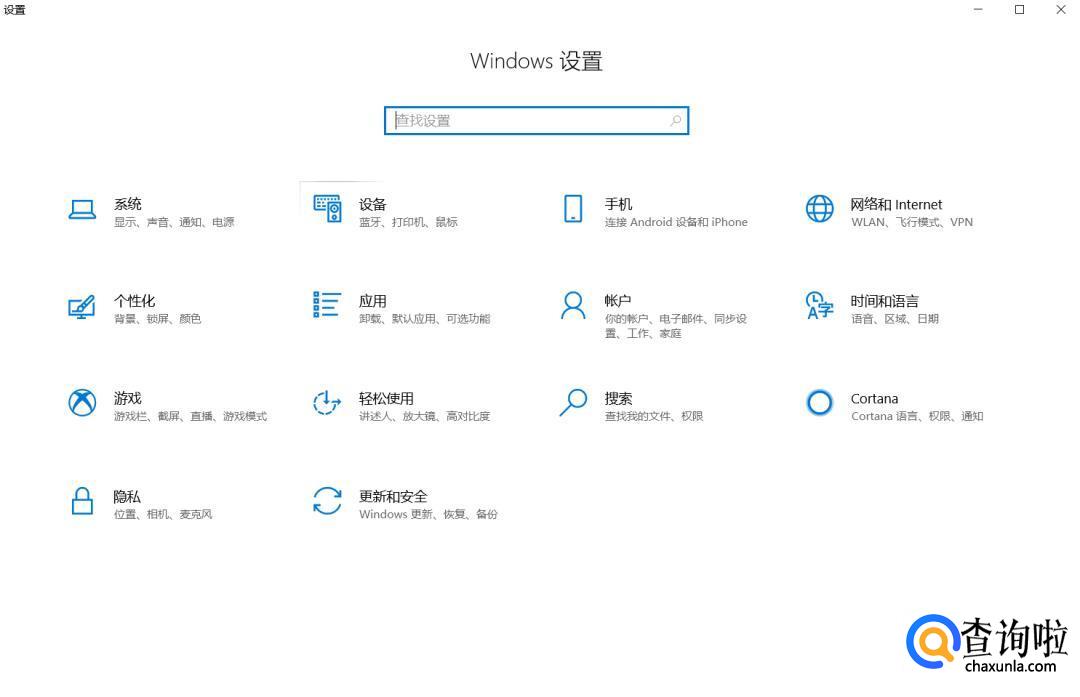Click the Time and Language icon
Viewport: 1080px width, 697px height.
point(819,306)
